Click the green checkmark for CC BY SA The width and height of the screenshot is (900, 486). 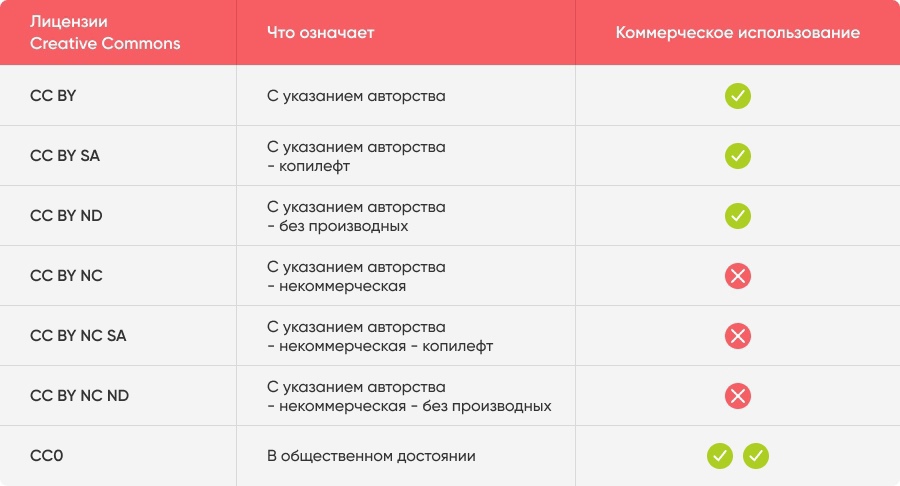coord(738,156)
